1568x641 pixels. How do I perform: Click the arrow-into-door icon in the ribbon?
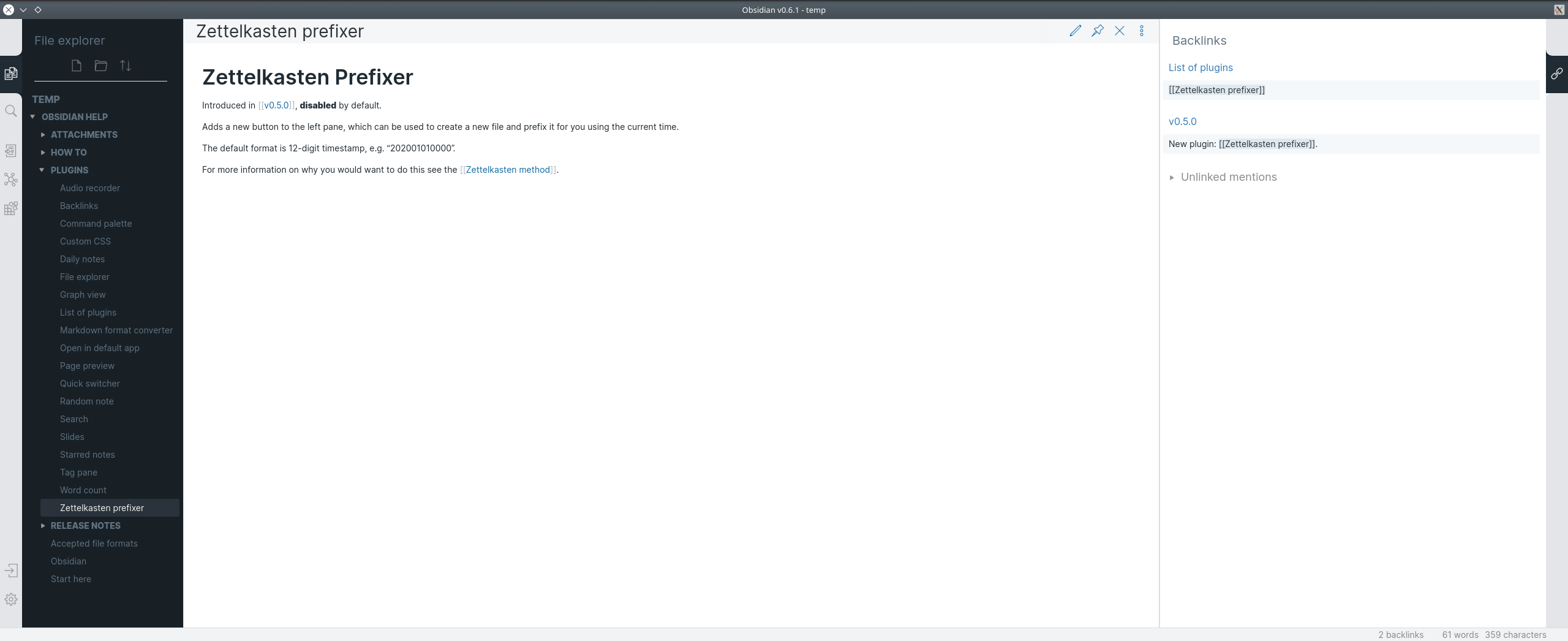click(11, 571)
